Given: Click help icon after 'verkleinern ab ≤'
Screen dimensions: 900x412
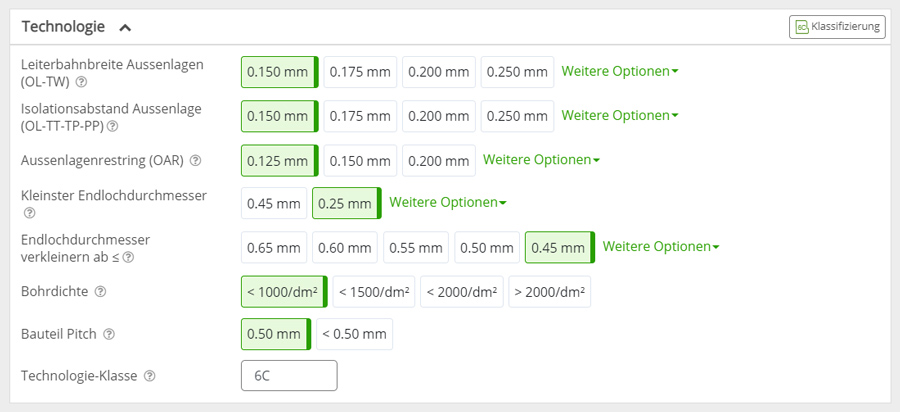Looking at the screenshot, I should (128, 257).
